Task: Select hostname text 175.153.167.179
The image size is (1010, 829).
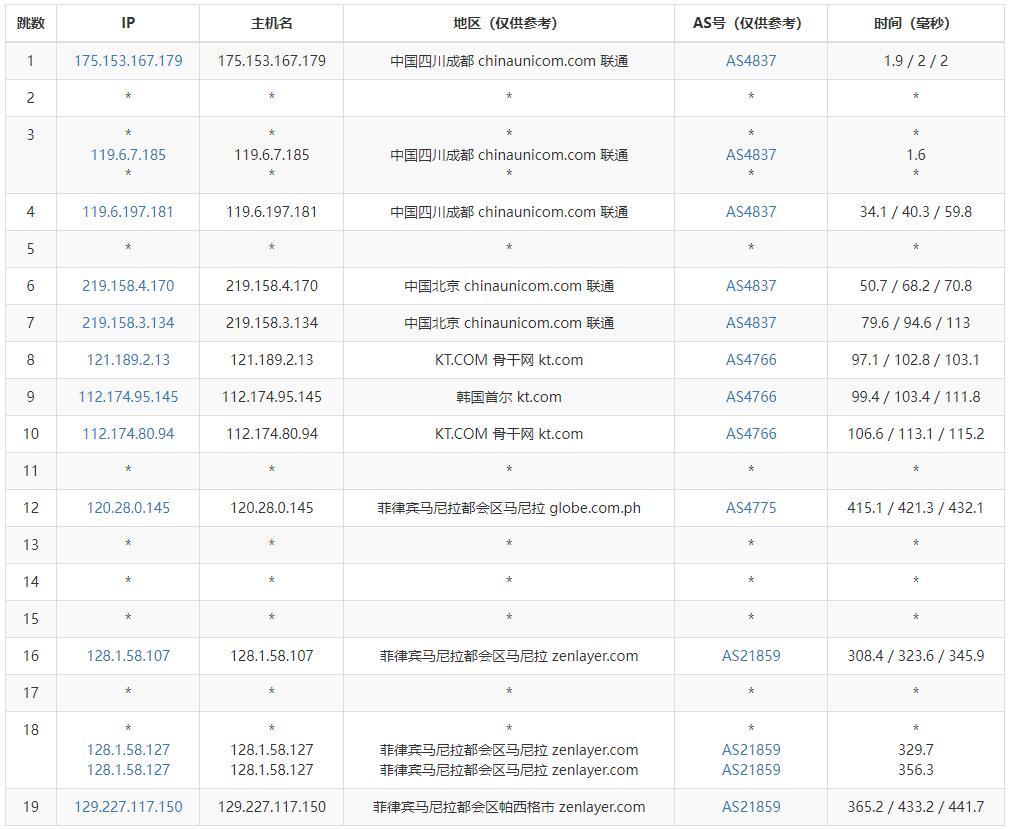Action: pyautogui.click(x=272, y=61)
